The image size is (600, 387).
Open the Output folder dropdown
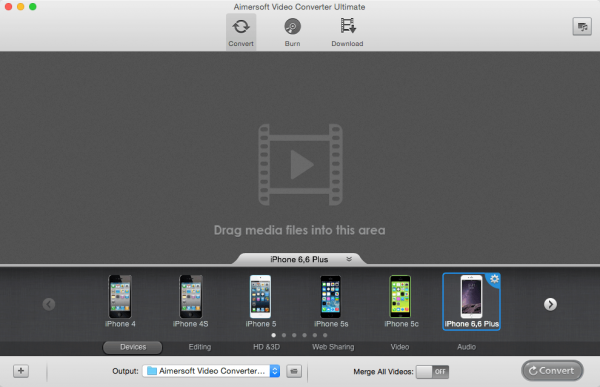pos(211,371)
